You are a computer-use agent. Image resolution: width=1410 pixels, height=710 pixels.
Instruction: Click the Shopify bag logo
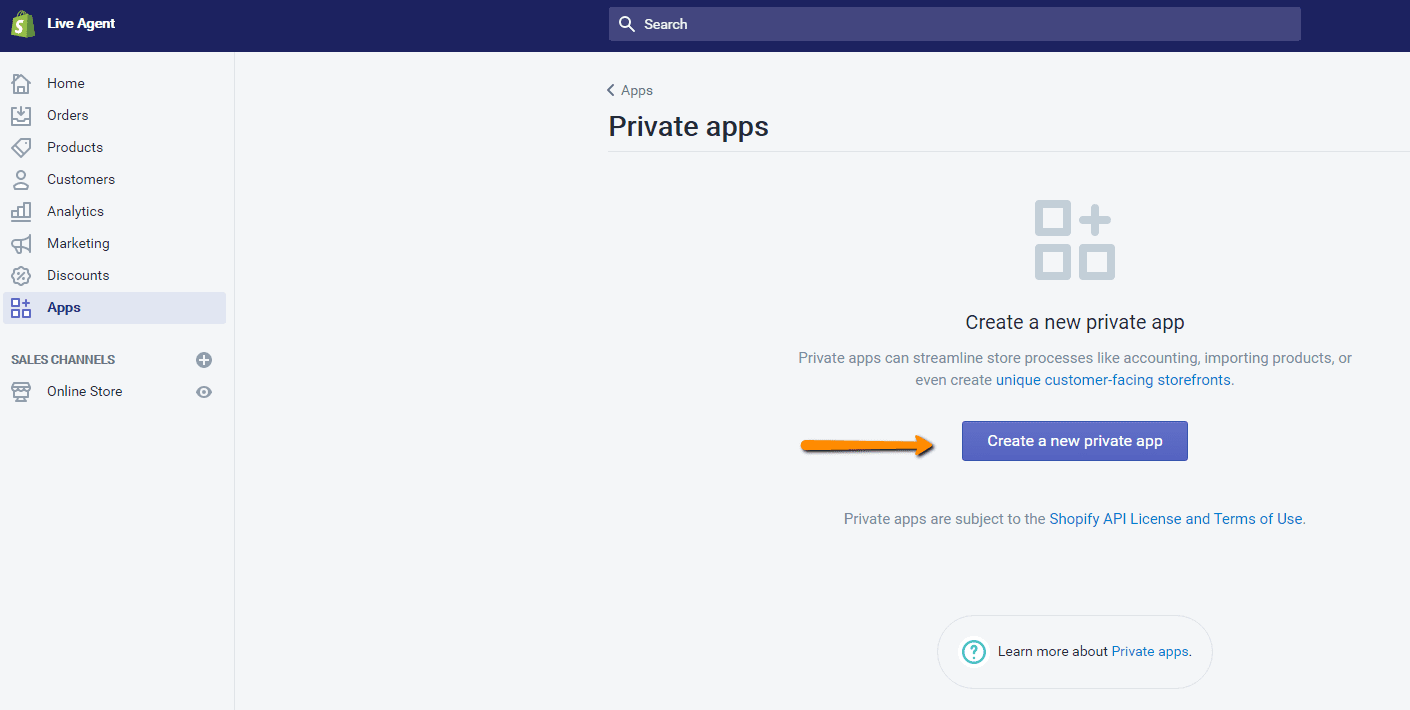tap(22, 23)
